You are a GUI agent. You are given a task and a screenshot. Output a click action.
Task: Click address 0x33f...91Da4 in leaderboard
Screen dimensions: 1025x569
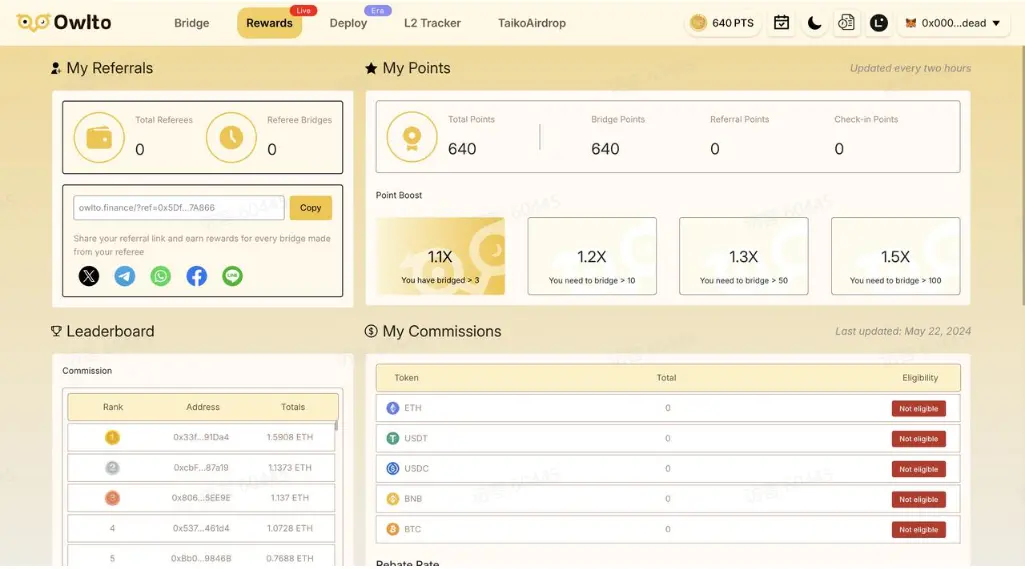click(201, 437)
